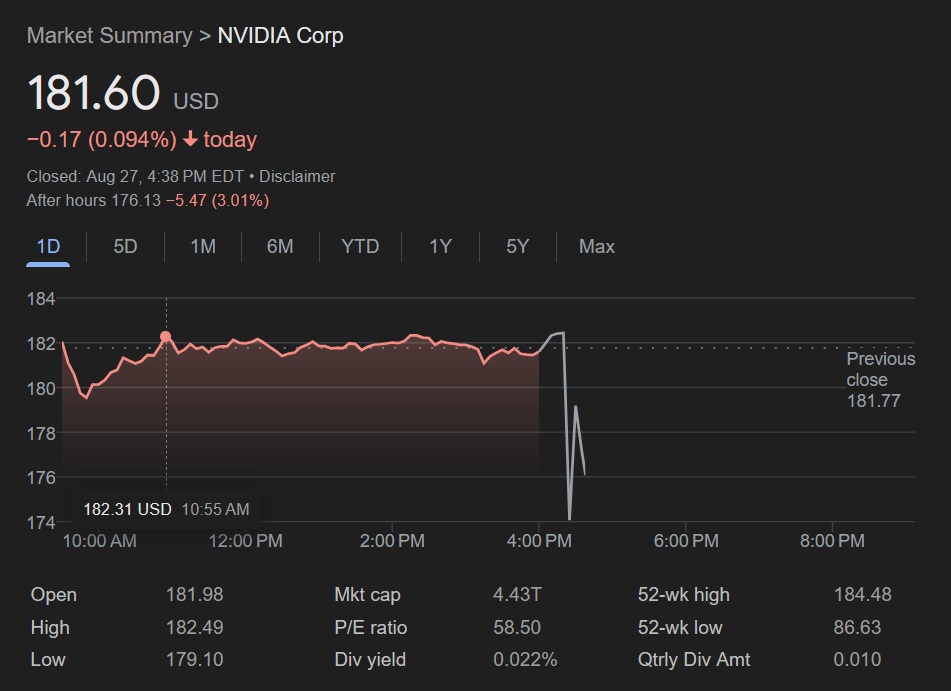Viewport: 951px width, 691px height.
Task: Switch to the 5D chart tab
Action: coord(125,246)
